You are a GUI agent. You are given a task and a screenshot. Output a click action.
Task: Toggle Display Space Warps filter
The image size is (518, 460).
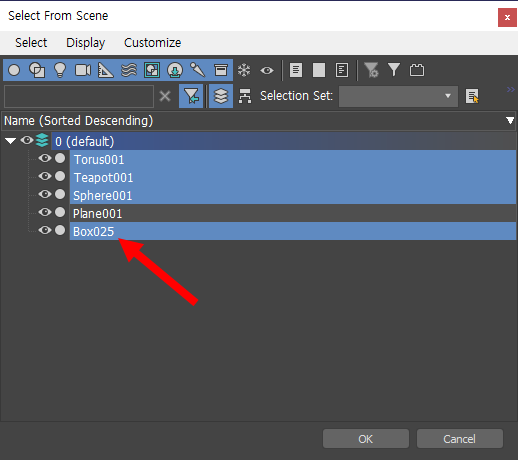(x=129, y=70)
